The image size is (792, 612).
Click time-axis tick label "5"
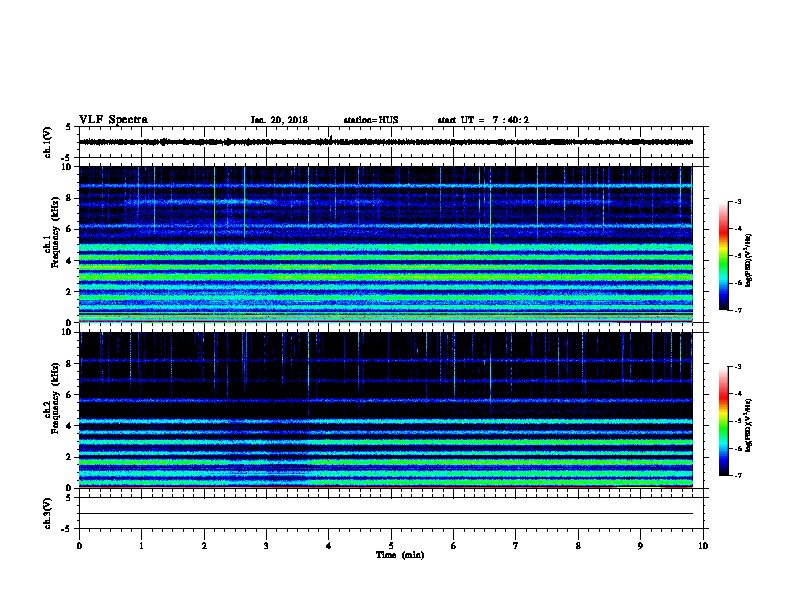[391, 546]
